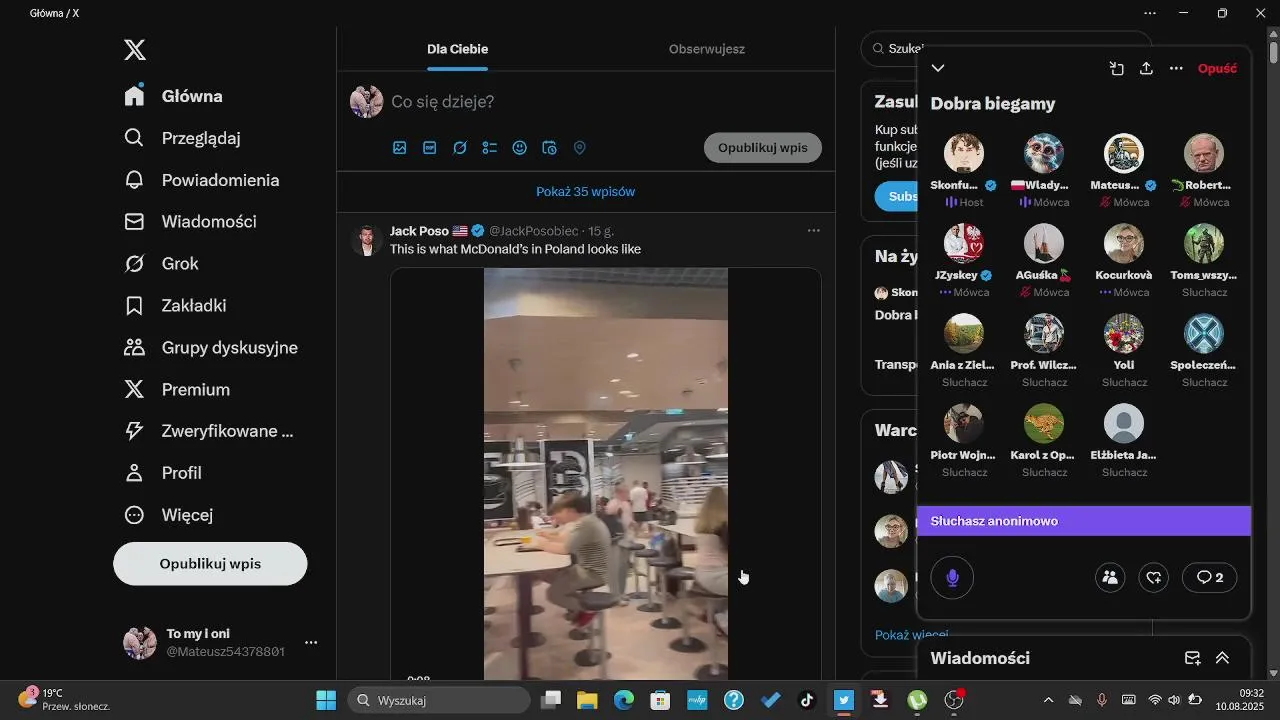Open TikTok from taskbar
Screen dimensions: 1280x720
807,700
